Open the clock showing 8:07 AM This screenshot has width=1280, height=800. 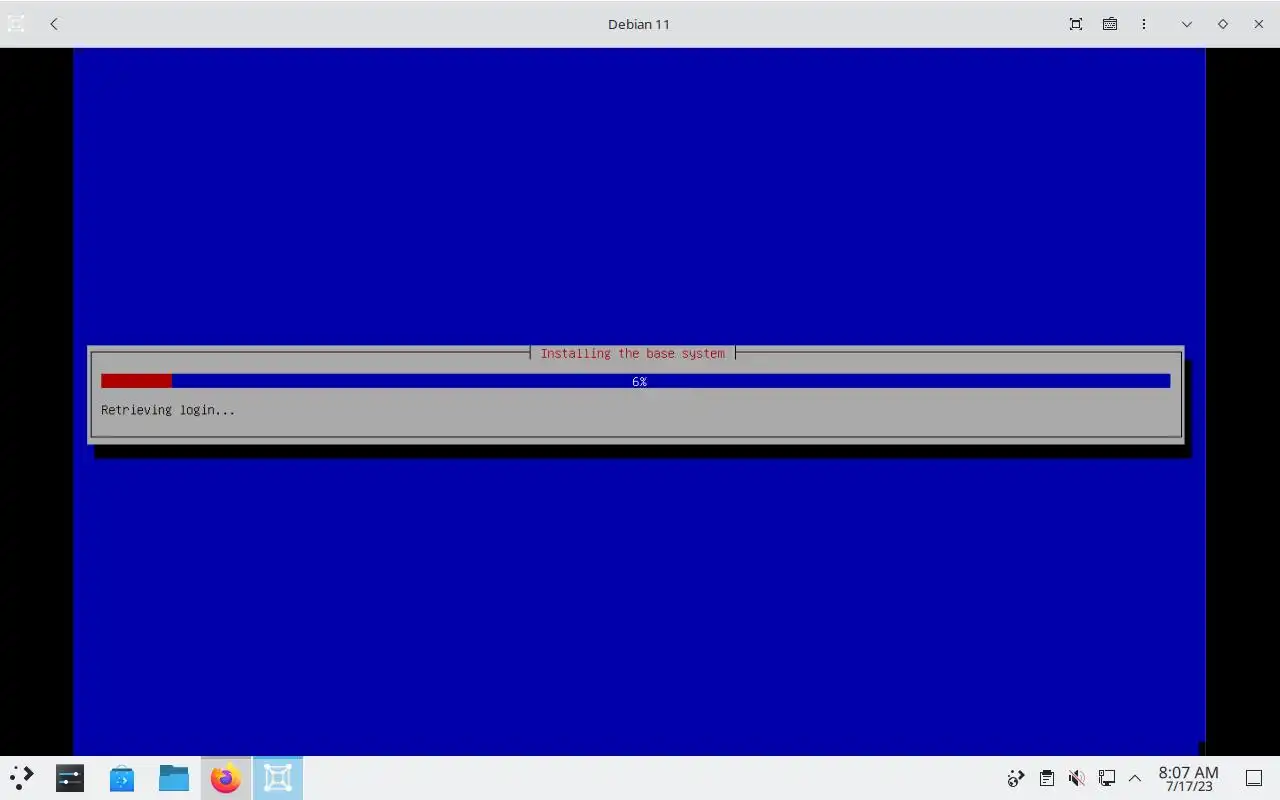[x=1188, y=779]
